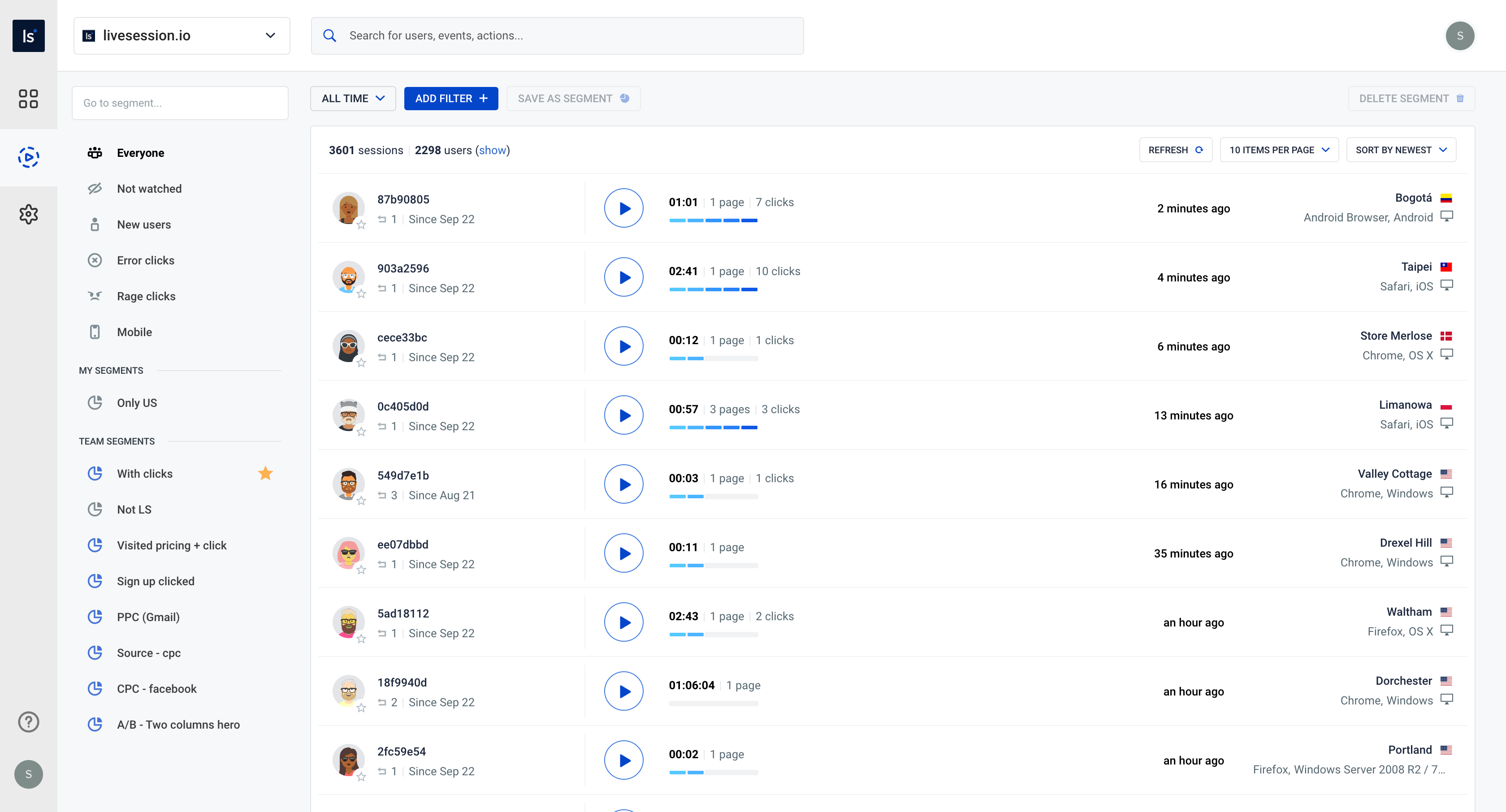Click the ADD FILTER button

[450, 98]
